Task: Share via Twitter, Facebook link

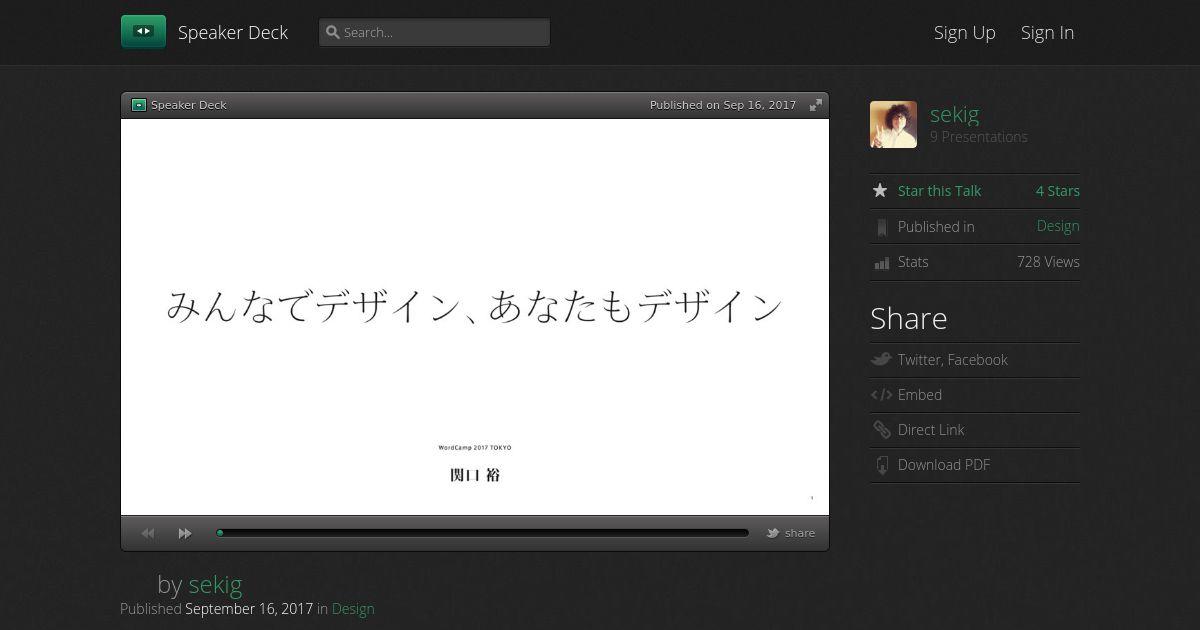Action: click(952, 360)
